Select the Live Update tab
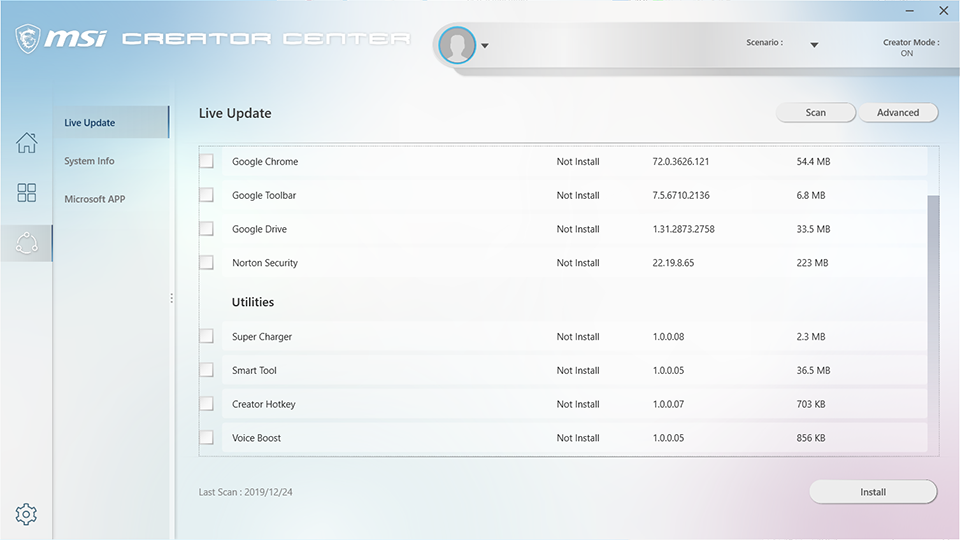Screen dimensions: 960x540 [x=111, y=122]
